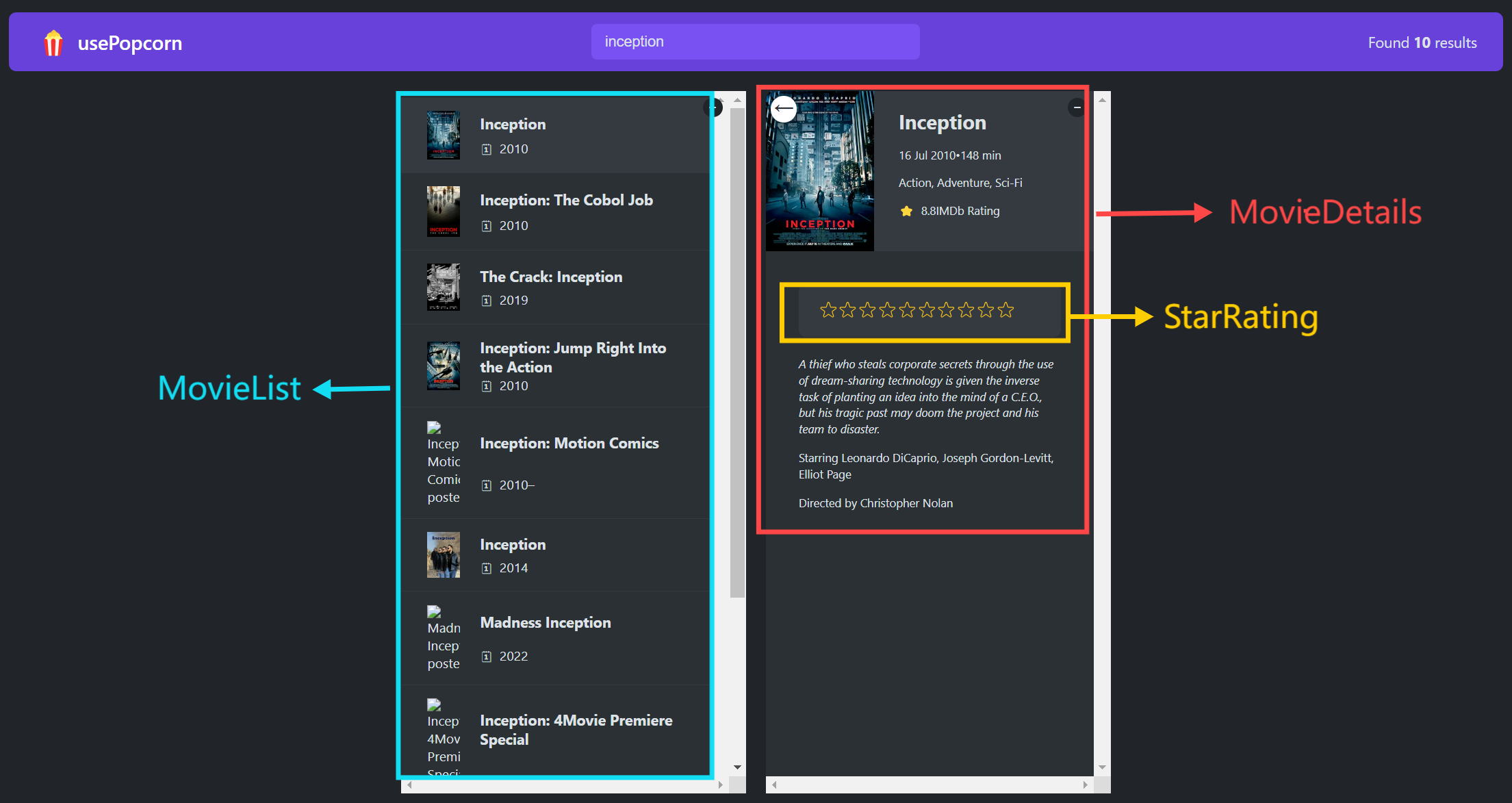The width and height of the screenshot is (1512, 803).
Task: Click details panel horizontal scrollbar right arrow
Action: (1085, 785)
